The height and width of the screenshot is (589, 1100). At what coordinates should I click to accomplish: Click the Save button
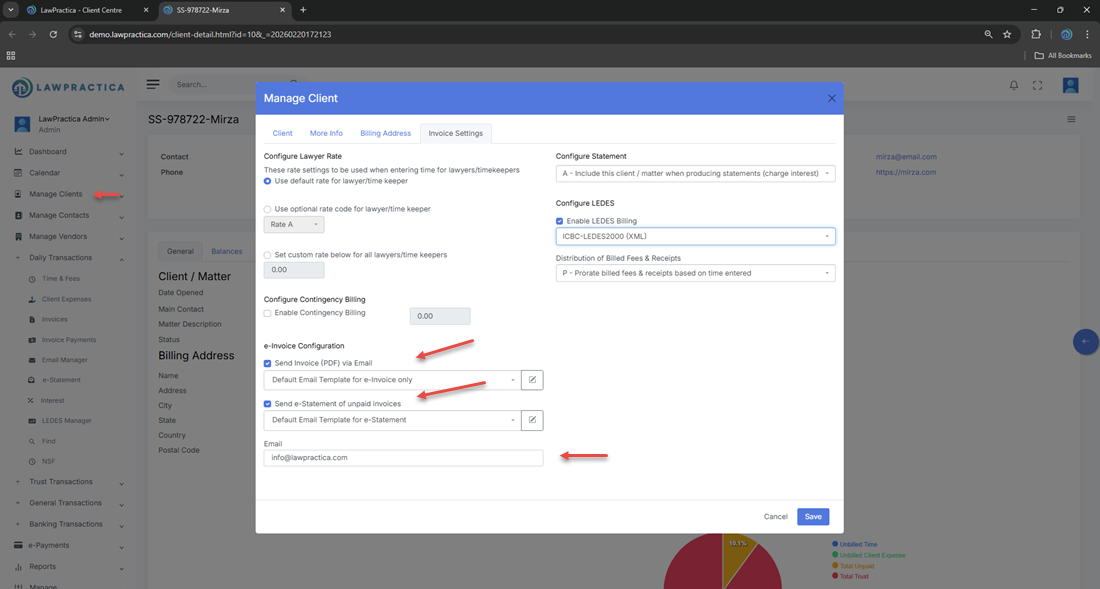(x=813, y=517)
